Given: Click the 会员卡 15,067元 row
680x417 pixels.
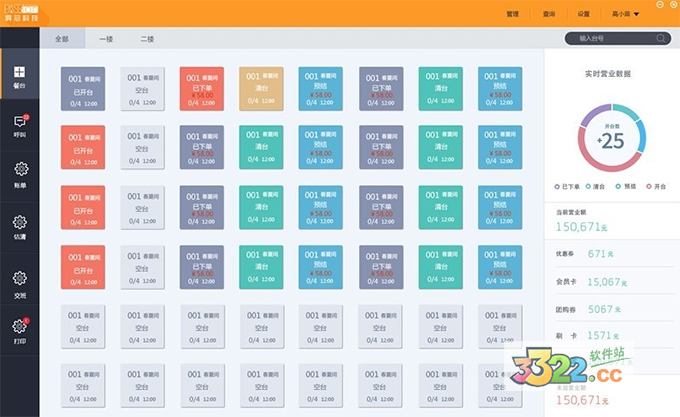Looking at the screenshot, I should click(614, 282).
